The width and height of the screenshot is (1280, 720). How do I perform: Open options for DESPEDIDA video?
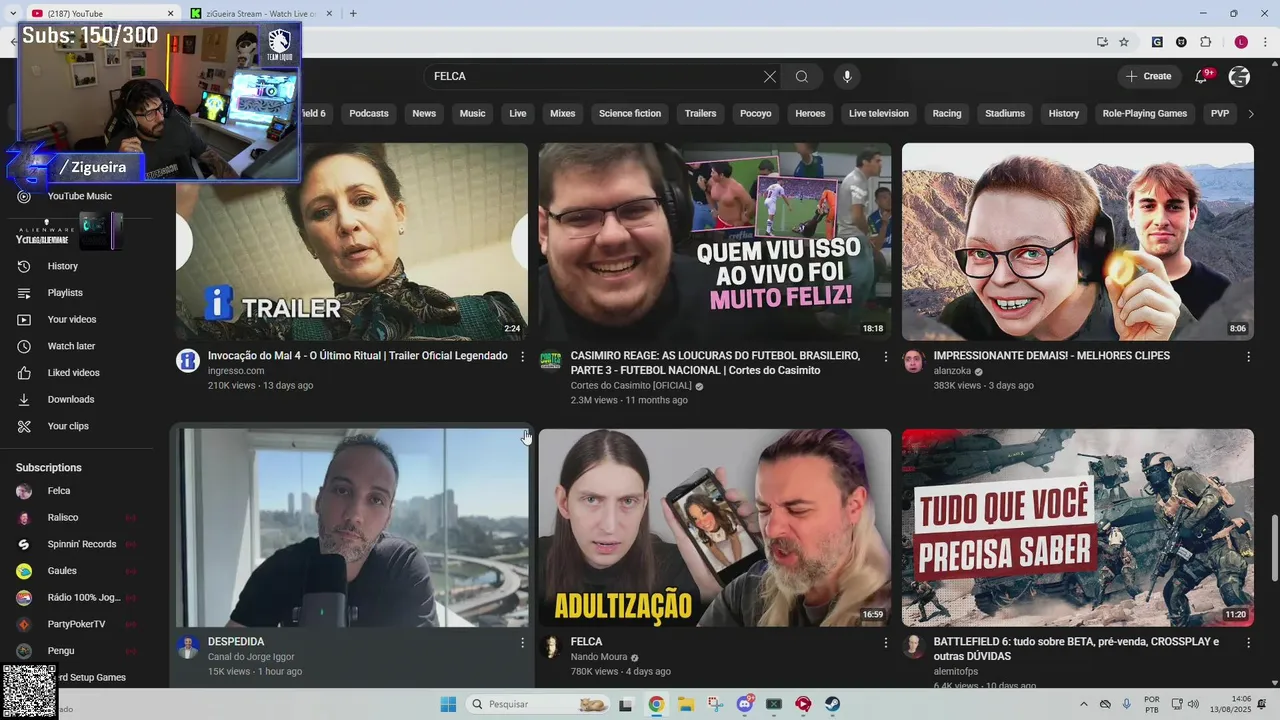tap(522, 643)
